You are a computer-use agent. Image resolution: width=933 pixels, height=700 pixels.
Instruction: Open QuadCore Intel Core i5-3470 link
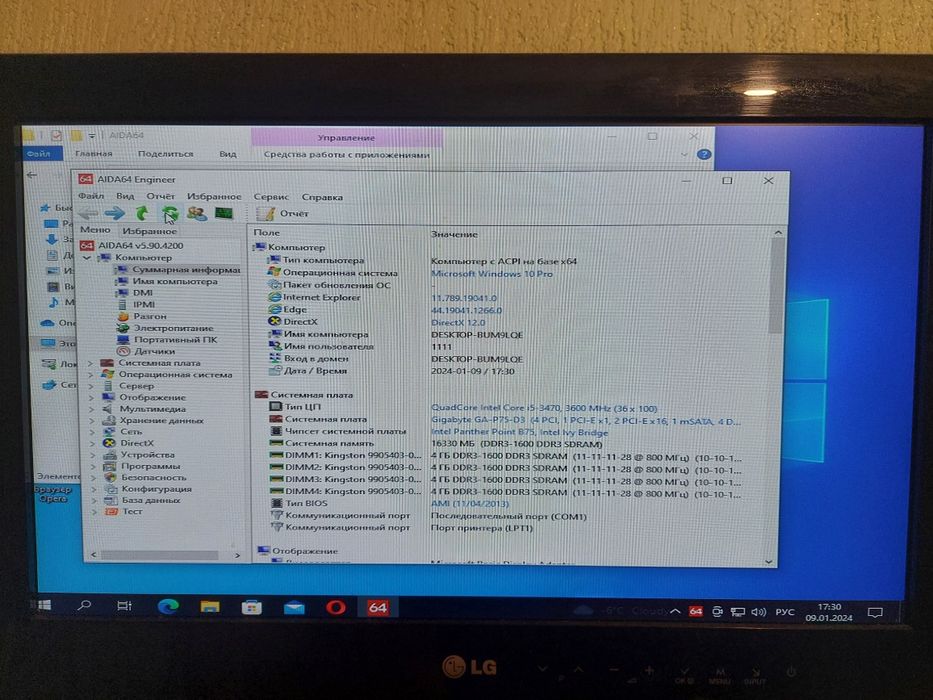[544, 408]
